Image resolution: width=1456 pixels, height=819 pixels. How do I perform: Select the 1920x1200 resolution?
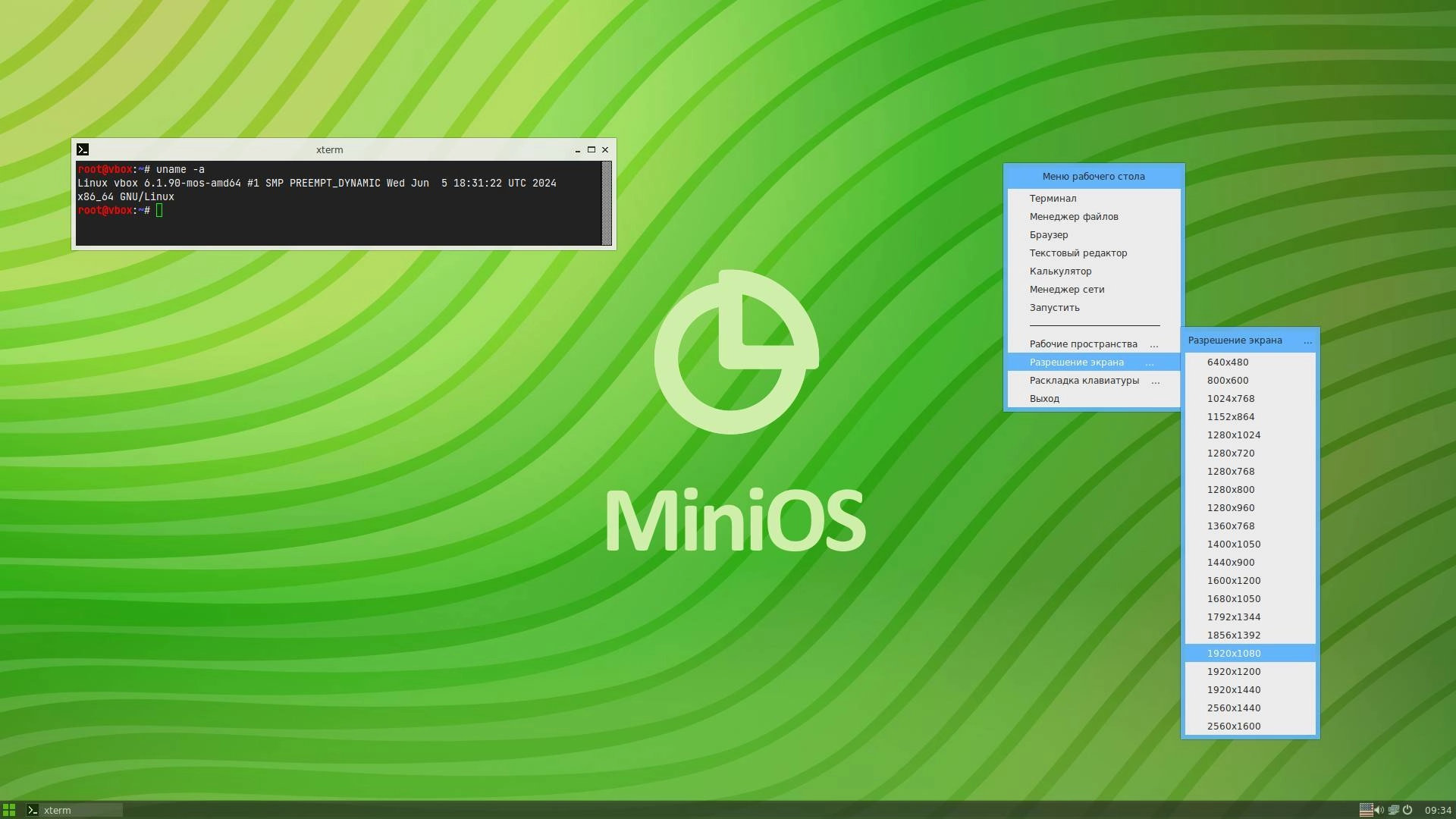[x=1250, y=672]
